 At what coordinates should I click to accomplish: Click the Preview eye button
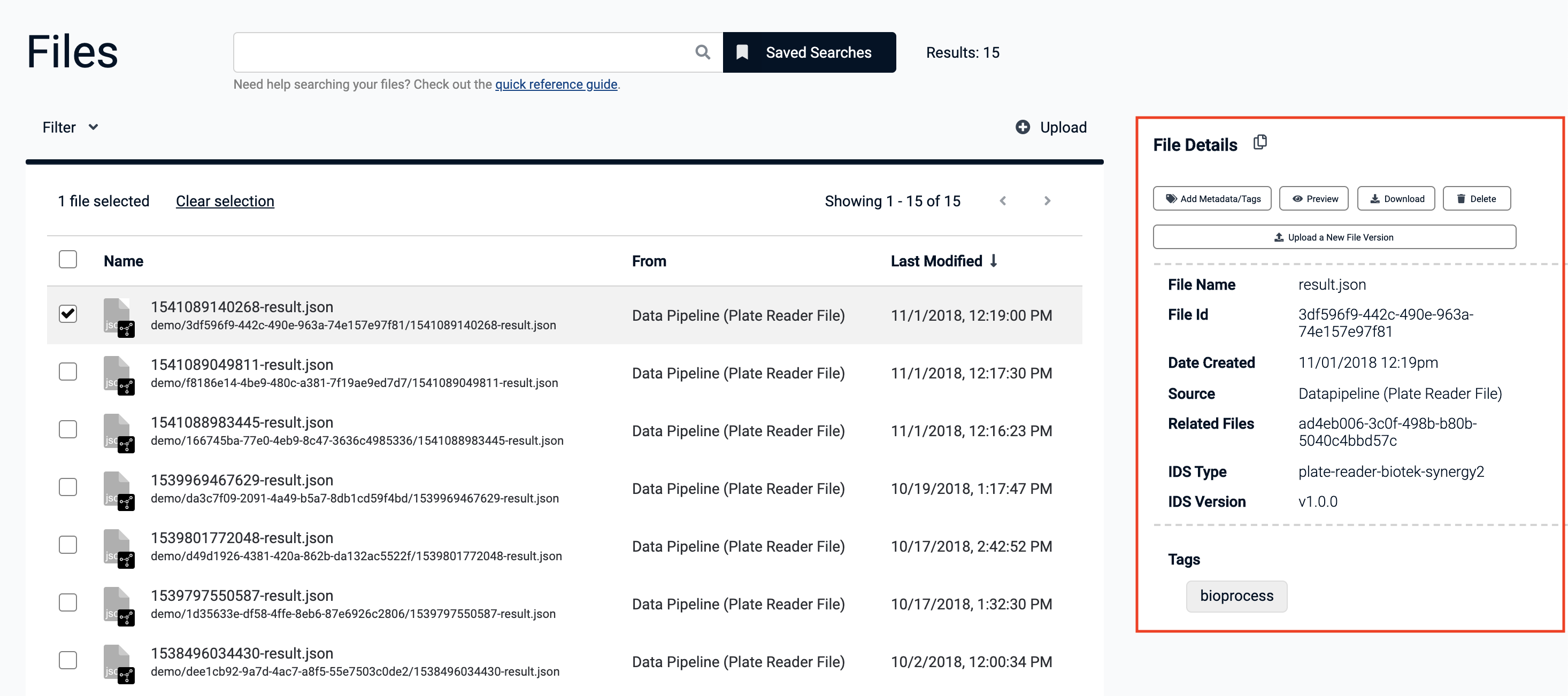click(x=1313, y=199)
